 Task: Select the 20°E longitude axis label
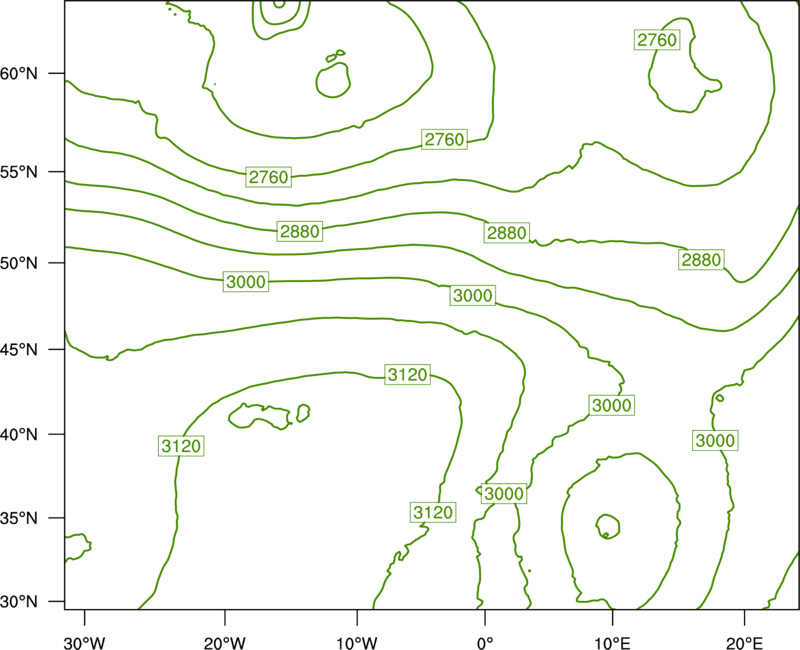pos(744,643)
